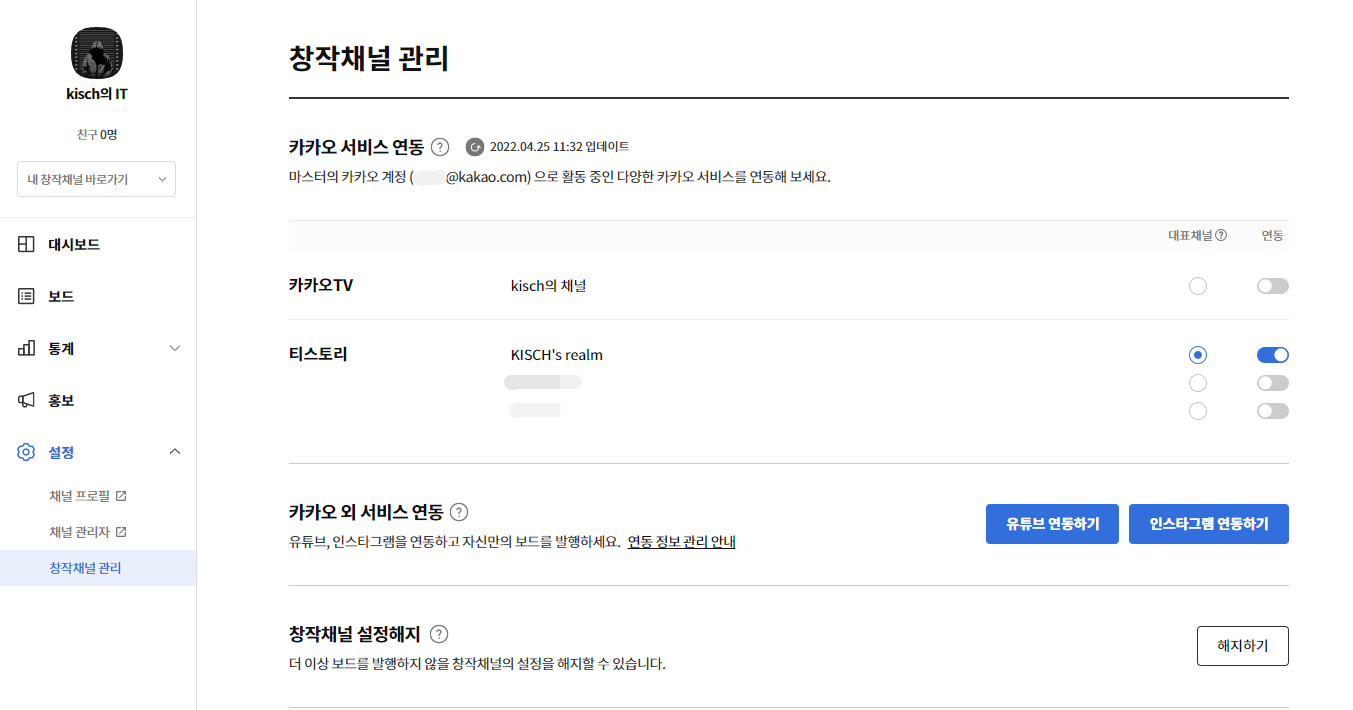Click external link icon next to 채널 프로필
Viewport: 1353px width, 710px height.
point(122,496)
